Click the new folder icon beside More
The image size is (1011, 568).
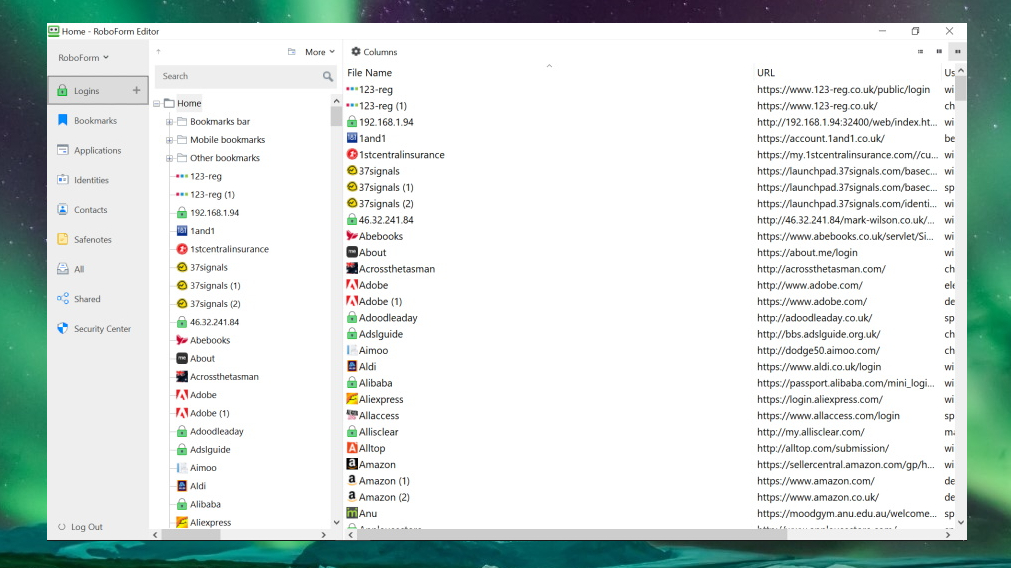pyautogui.click(x=291, y=52)
